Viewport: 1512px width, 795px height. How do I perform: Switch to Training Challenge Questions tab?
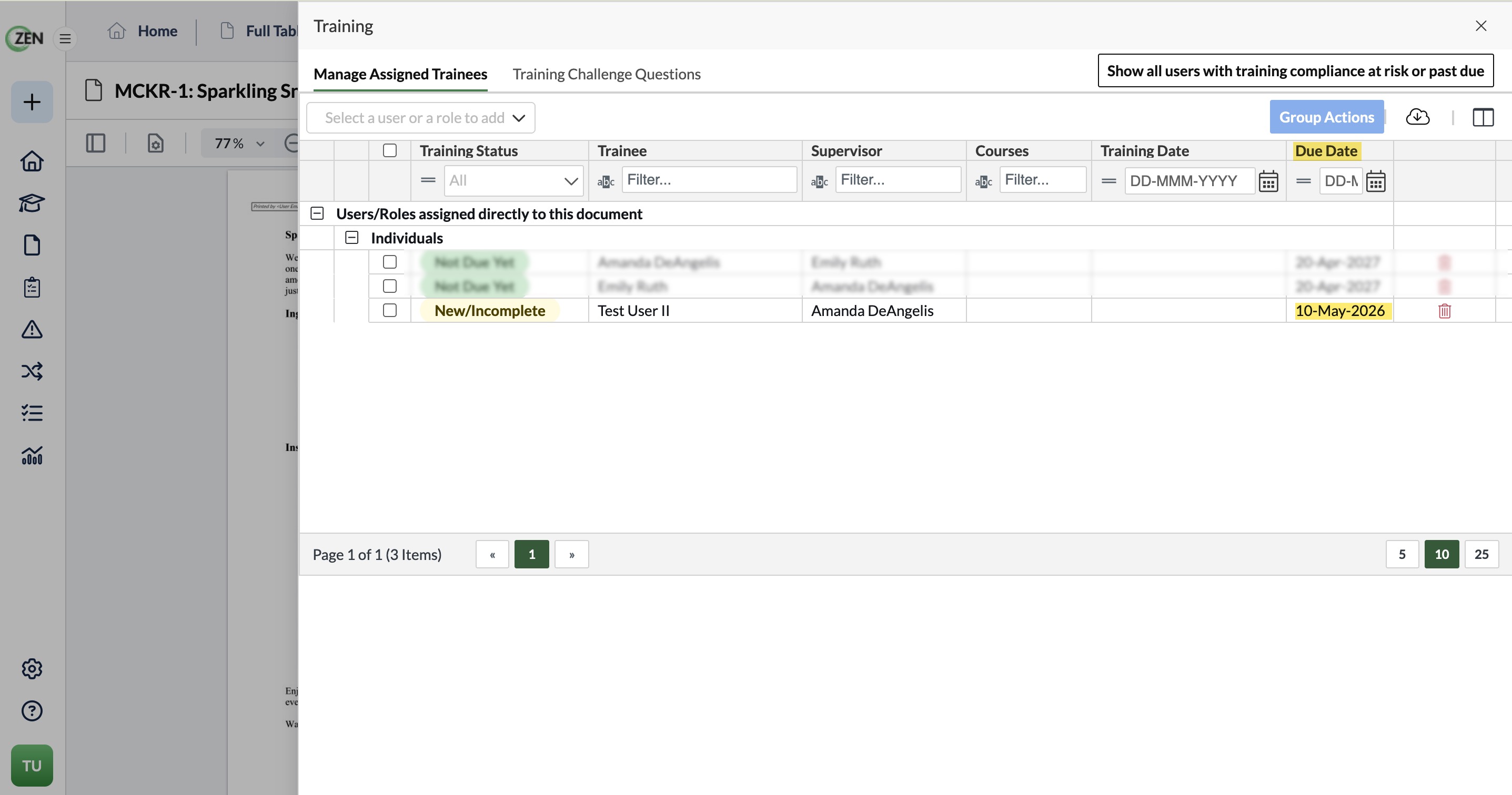point(607,75)
